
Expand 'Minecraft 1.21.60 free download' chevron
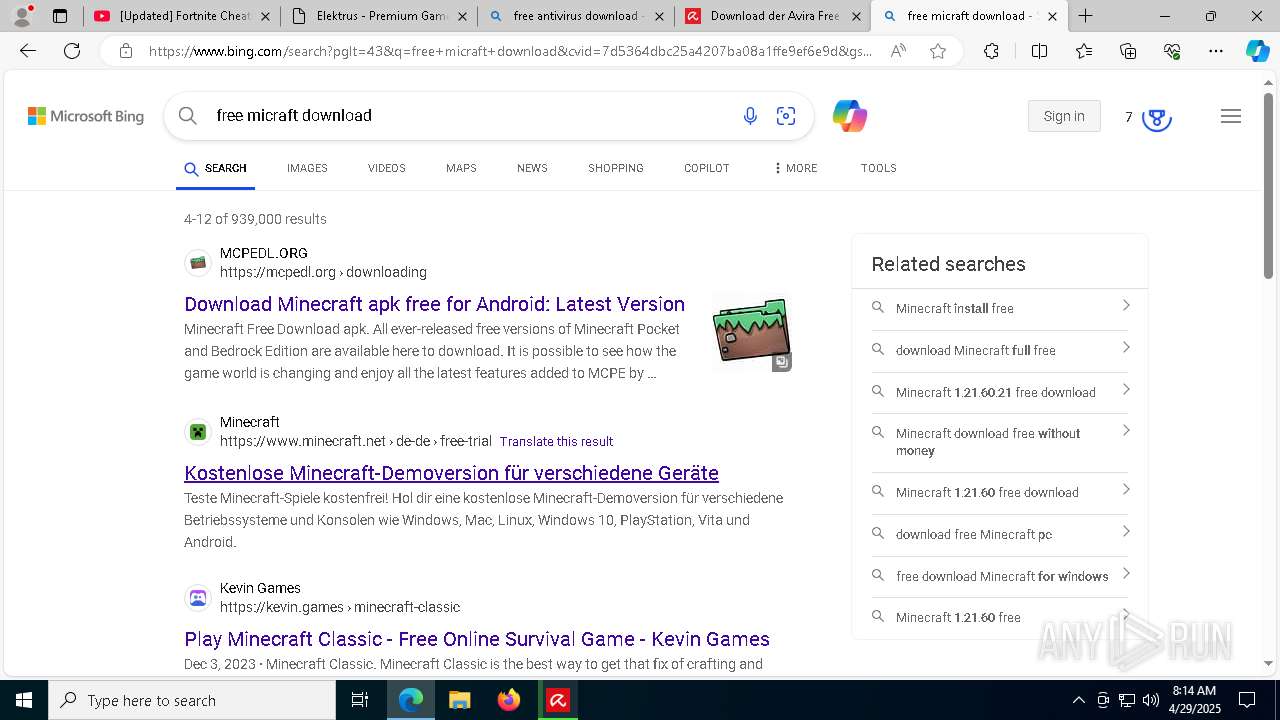click(1126, 490)
